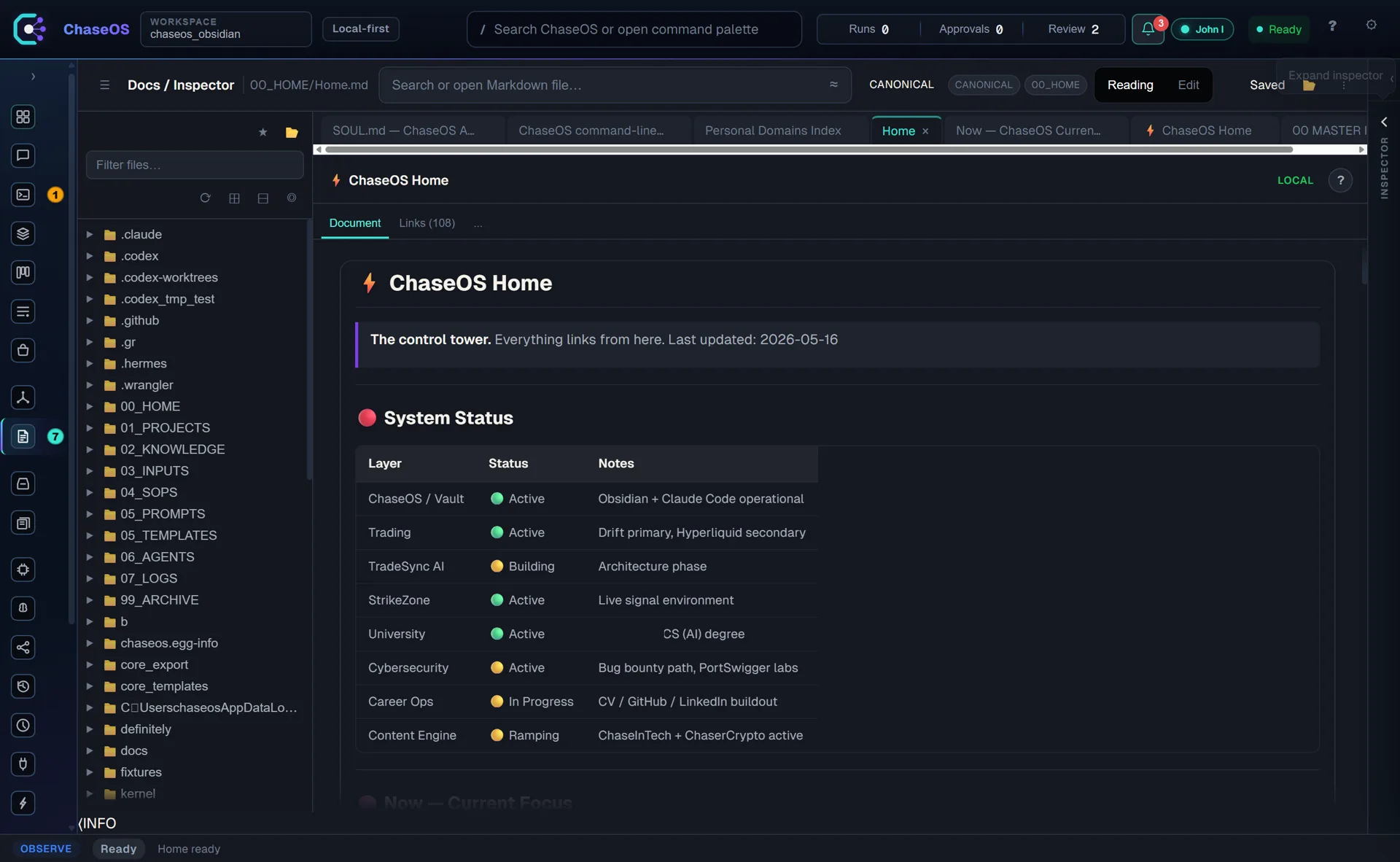Open the John I user pill
This screenshot has width=1400, height=862.
coord(1202,29)
